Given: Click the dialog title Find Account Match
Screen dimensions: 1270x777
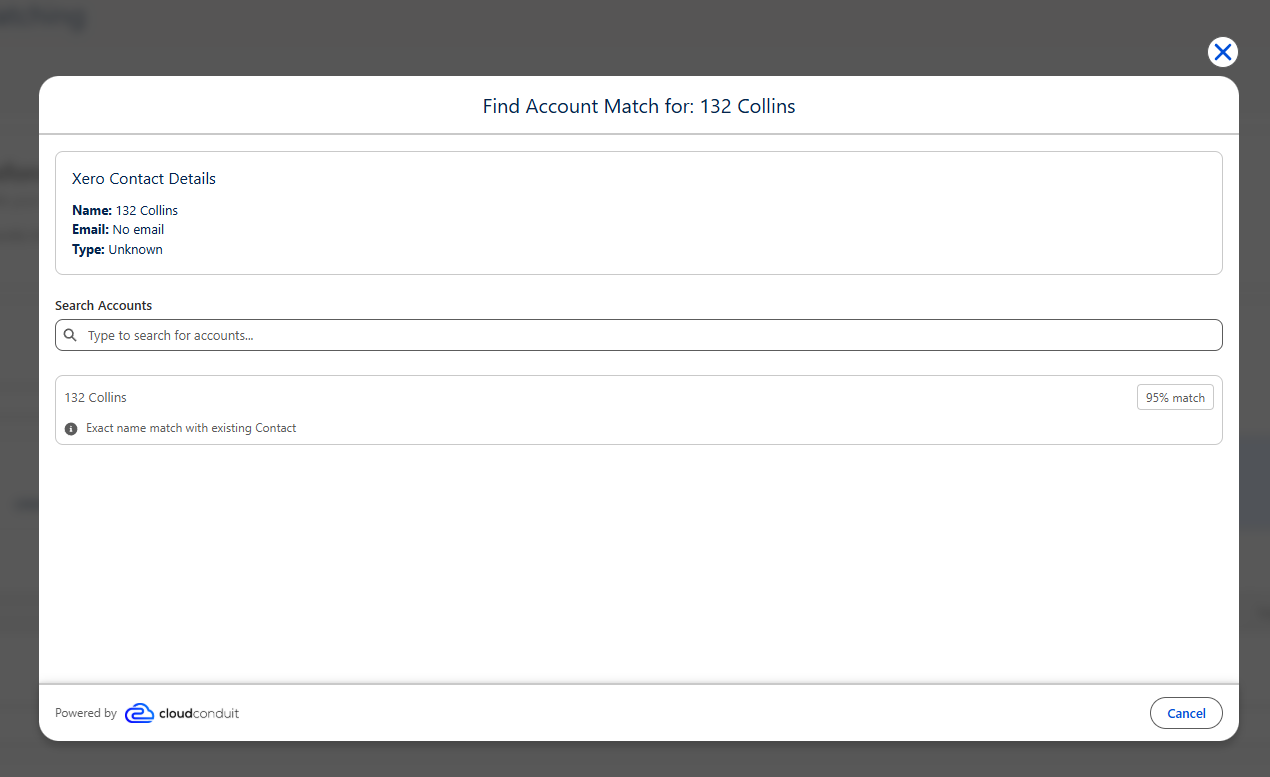Looking at the screenshot, I should (639, 106).
